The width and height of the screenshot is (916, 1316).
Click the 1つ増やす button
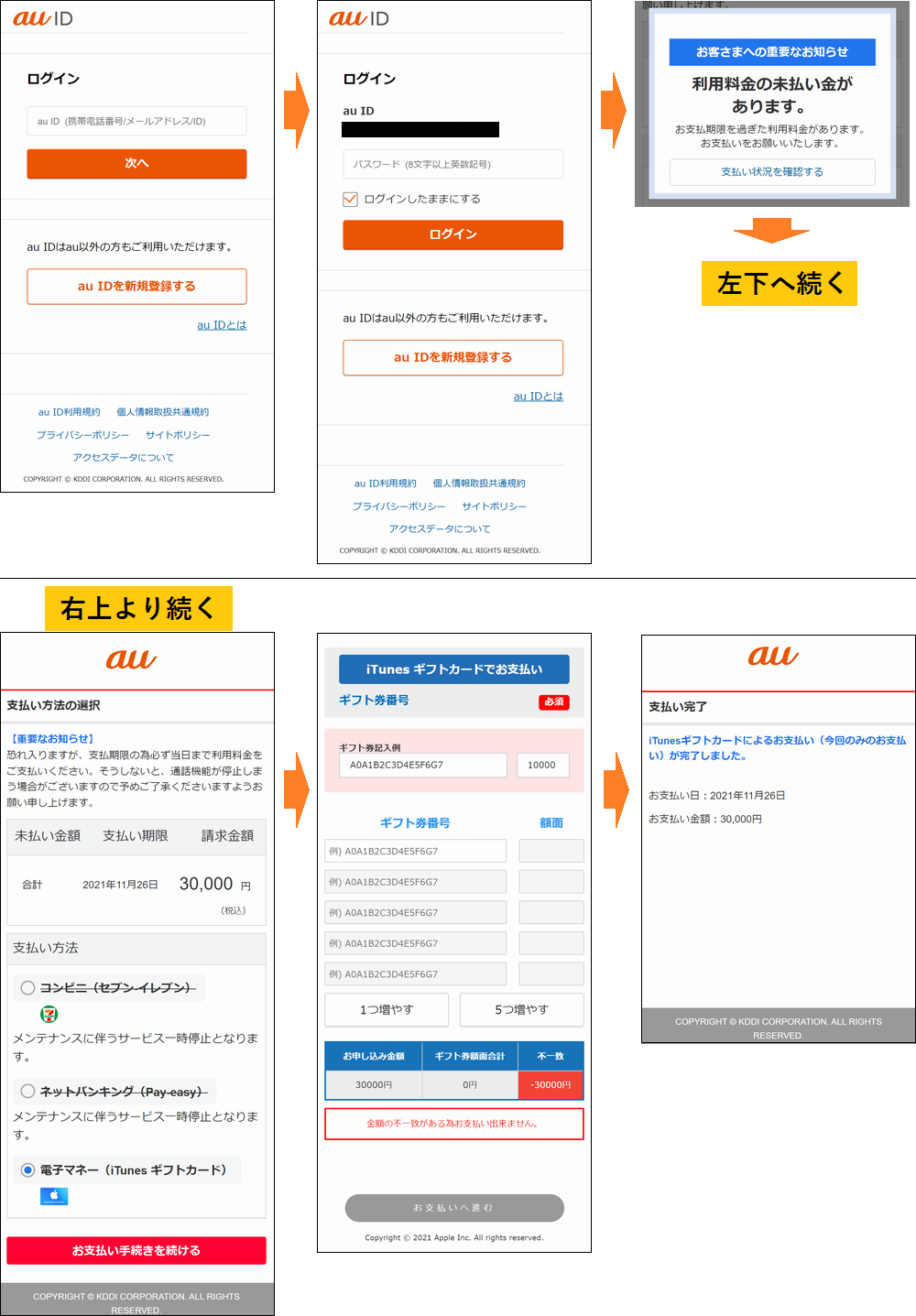point(387,1009)
